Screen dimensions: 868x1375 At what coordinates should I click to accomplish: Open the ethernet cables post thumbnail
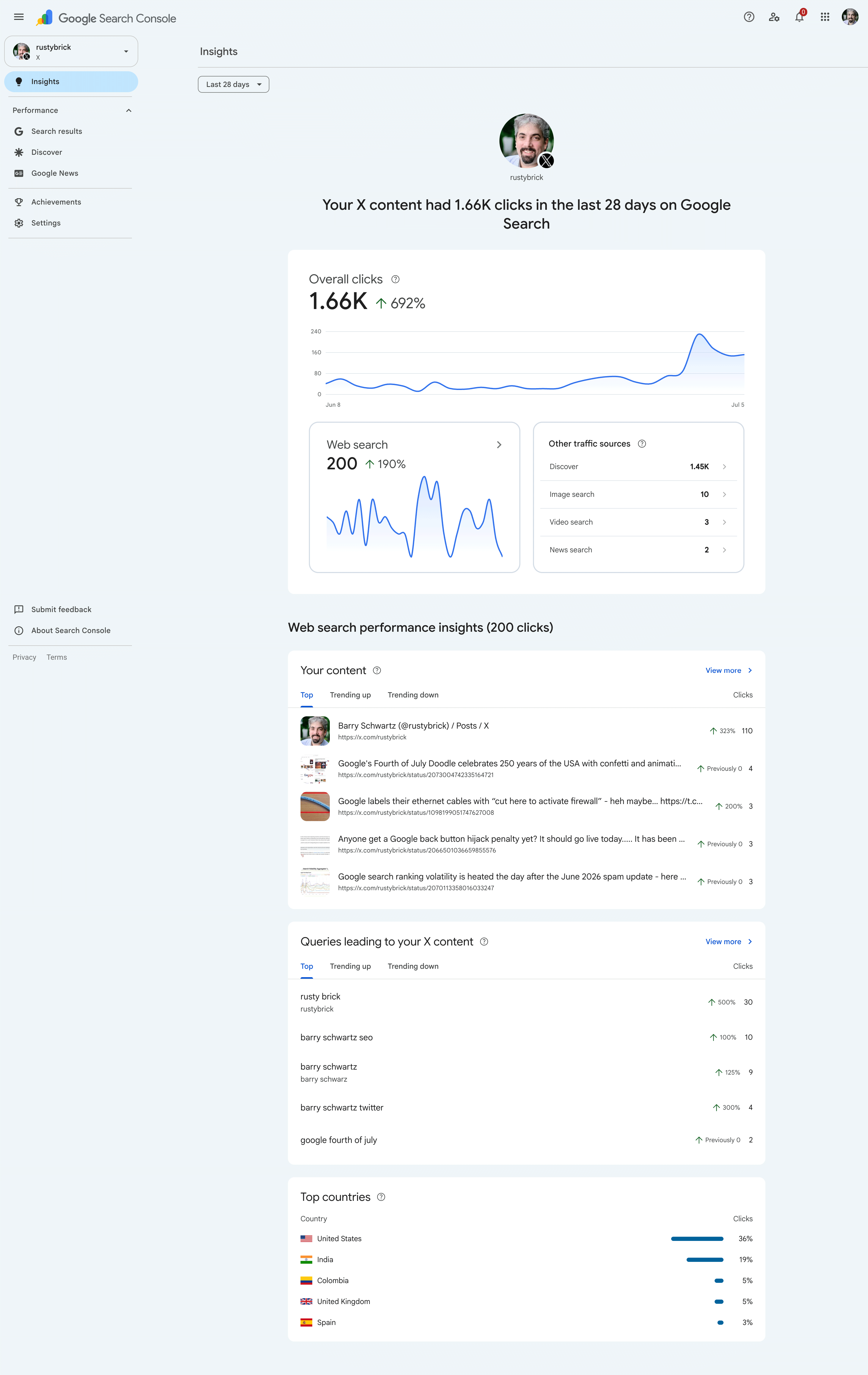pyautogui.click(x=315, y=806)
